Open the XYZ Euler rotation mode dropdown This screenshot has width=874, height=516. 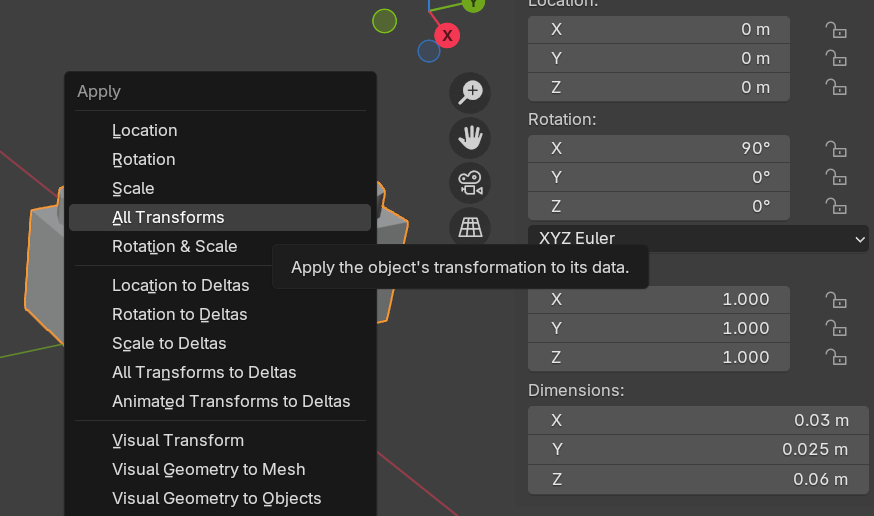698,239
